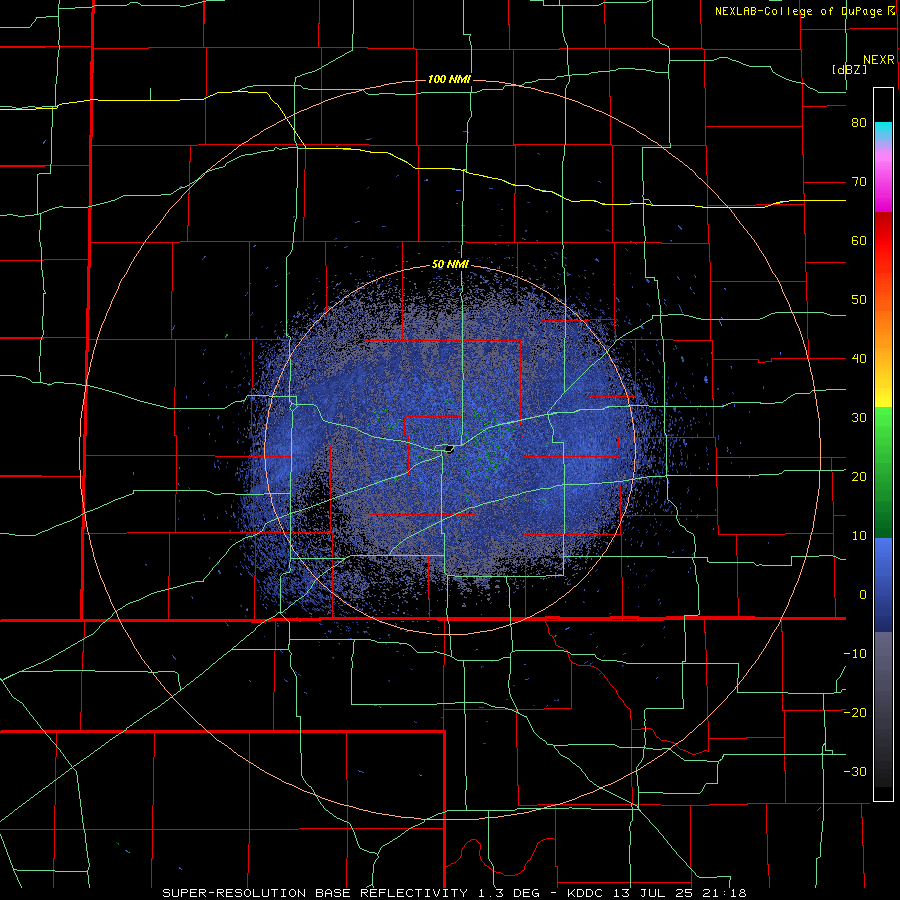This screenshot has height=900, width=900.
Task: Click the 70 value on the dBZ scale
Action: pos(859,182)
